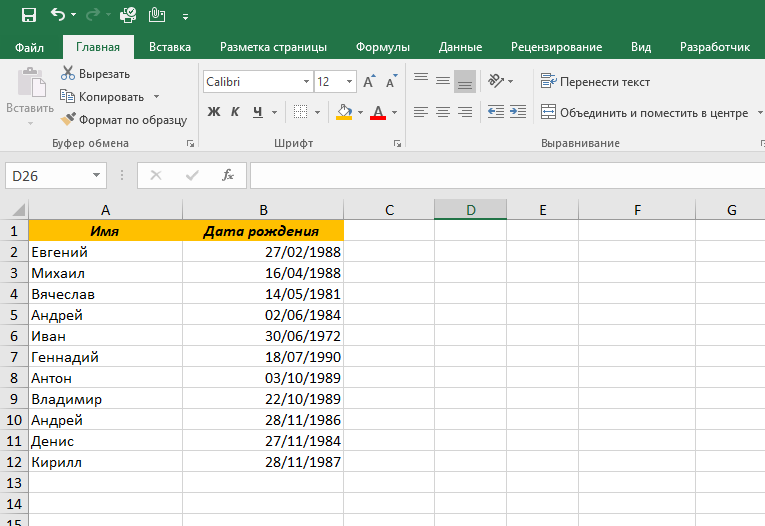Open the font color dropdown arrow
The height and width of the screenshot is (526, 765).
point(395,112)
